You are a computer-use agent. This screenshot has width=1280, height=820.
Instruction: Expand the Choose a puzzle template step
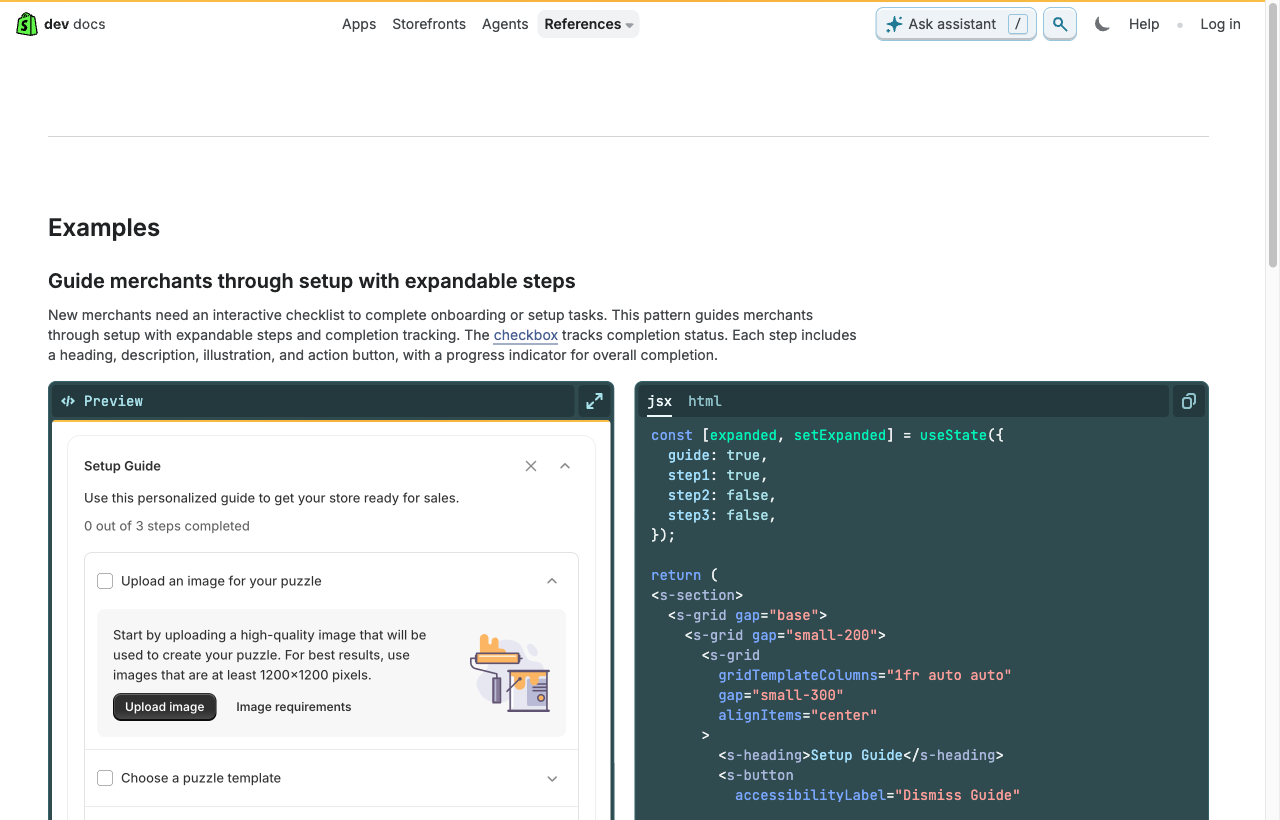pyautogui.click(x=552, y=778)
